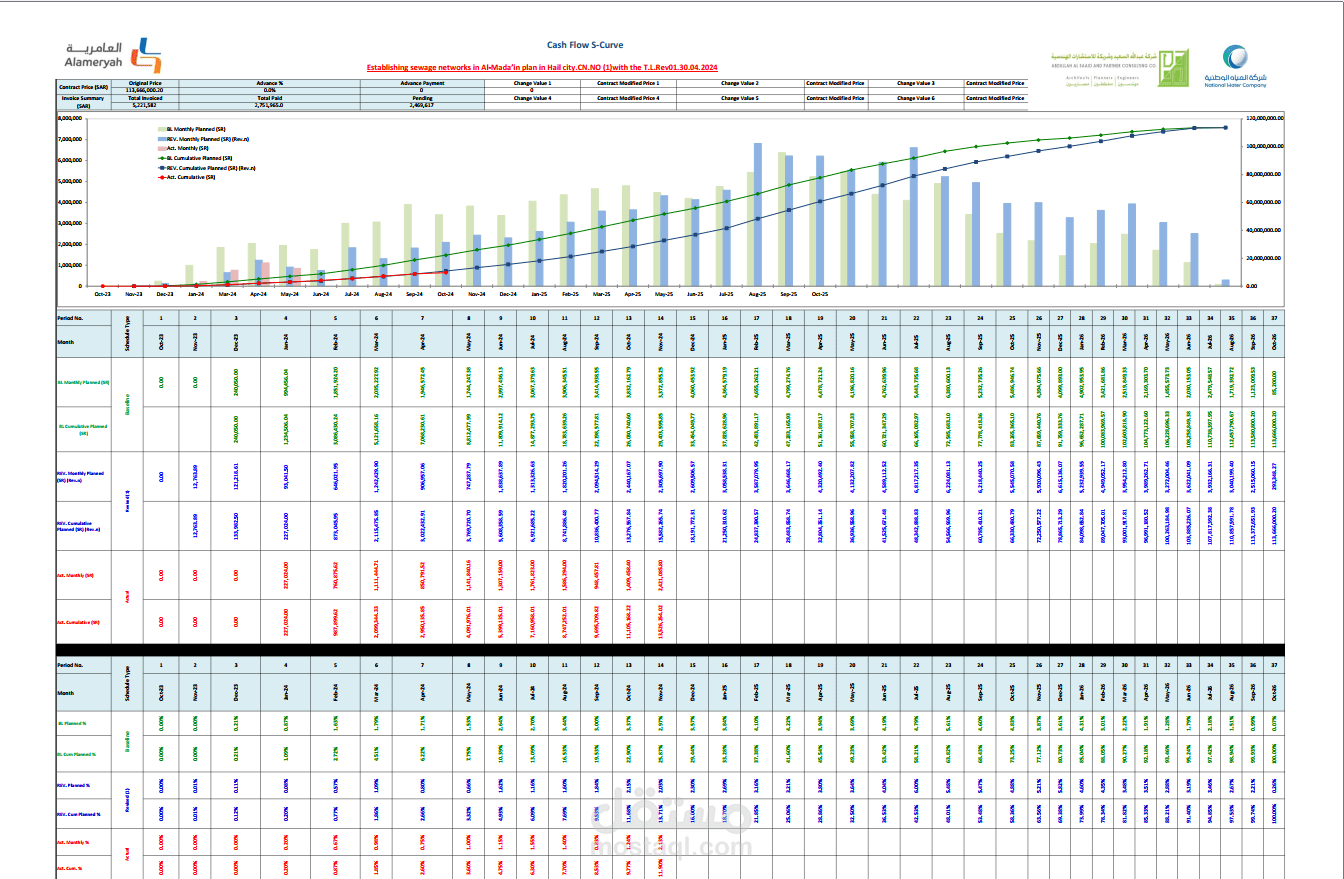Click the 60,000,000.00 right axis label
This screenshot has height=879, width=1344.
click(x=1261, y=202)
